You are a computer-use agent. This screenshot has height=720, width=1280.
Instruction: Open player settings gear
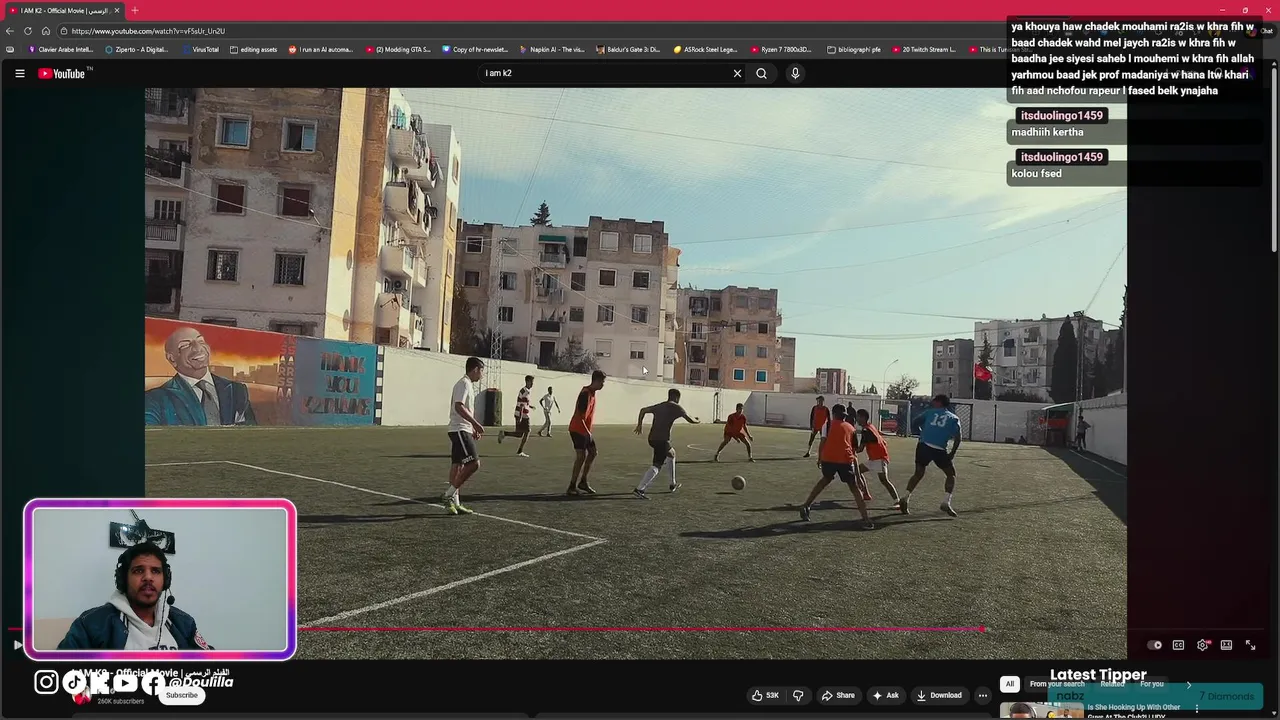[1203, 645]
